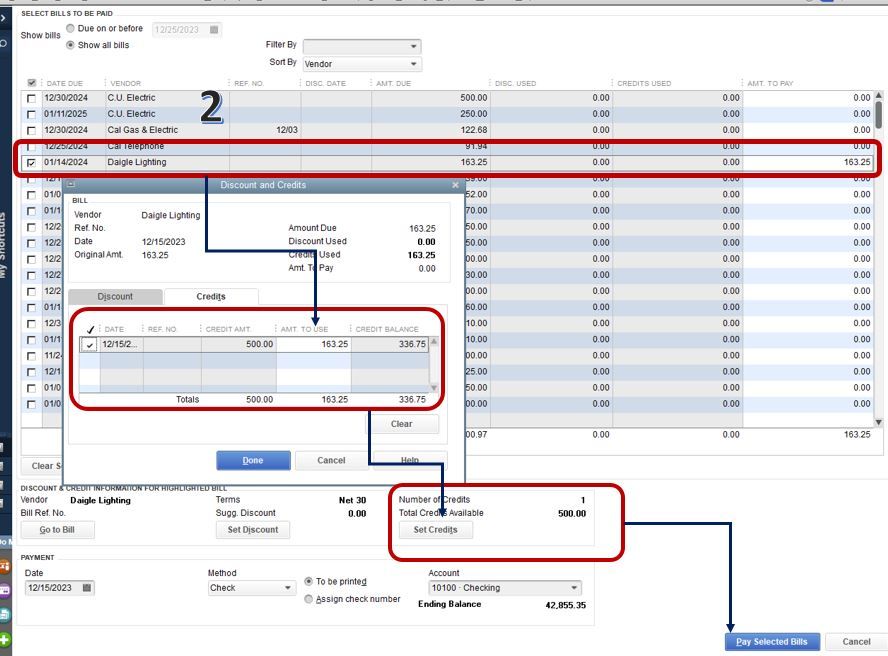Open calendar beside Due on or before date

214,29
